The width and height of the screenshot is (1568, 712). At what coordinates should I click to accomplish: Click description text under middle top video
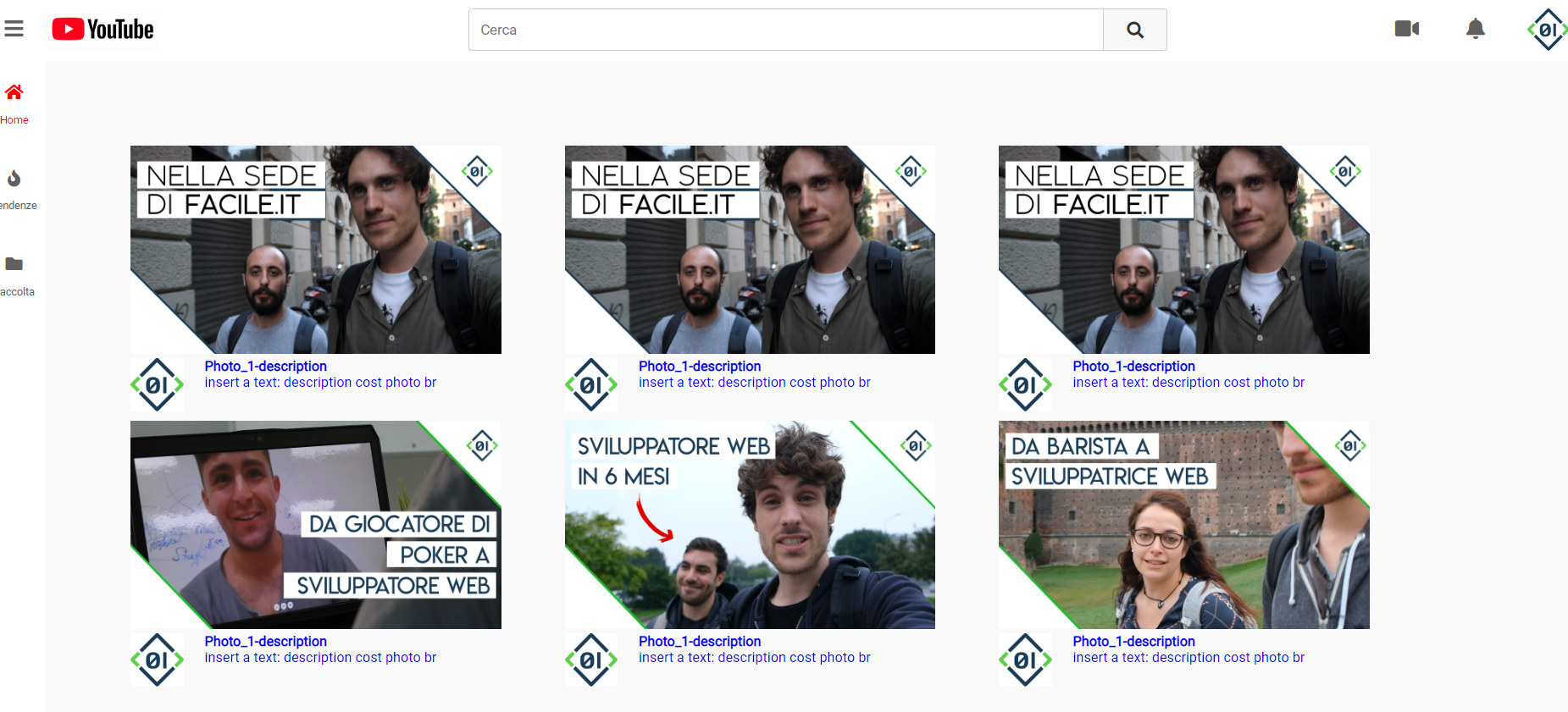755,383
